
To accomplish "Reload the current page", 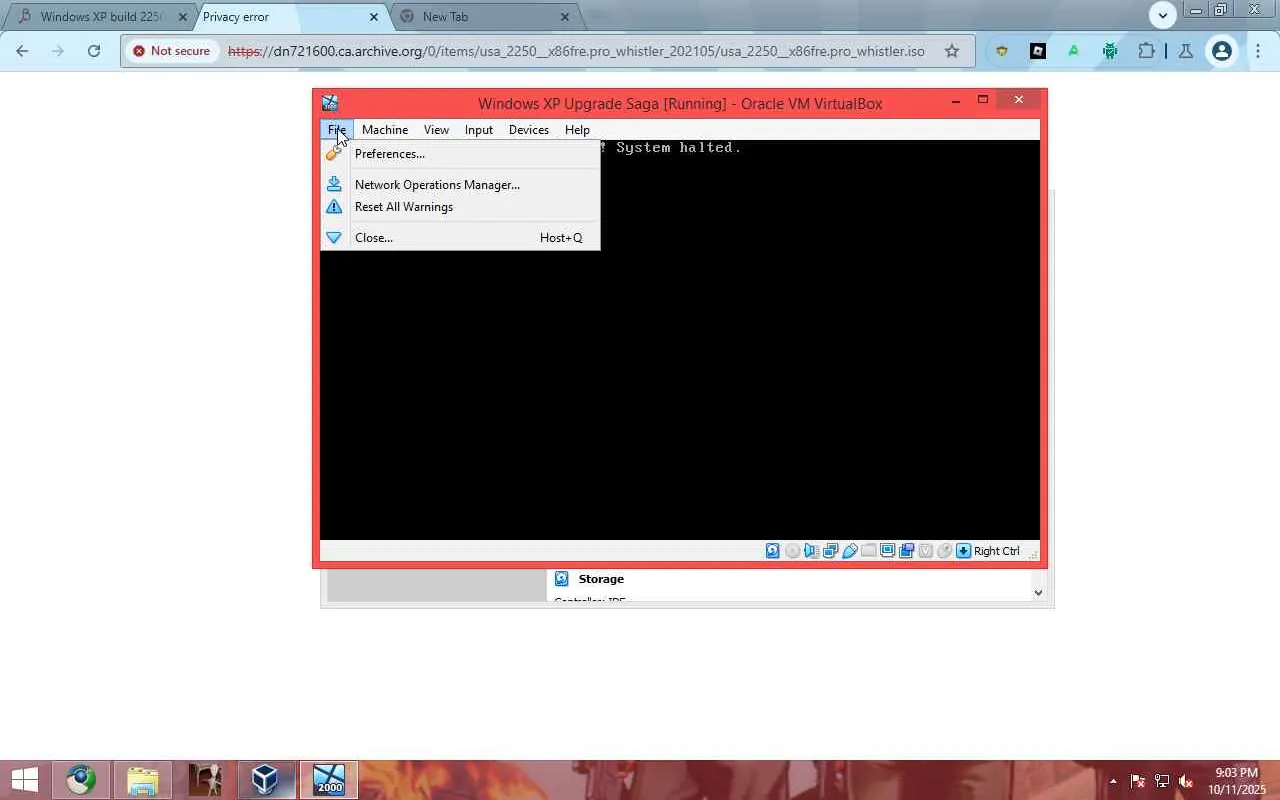I will [x=94, y=51].
